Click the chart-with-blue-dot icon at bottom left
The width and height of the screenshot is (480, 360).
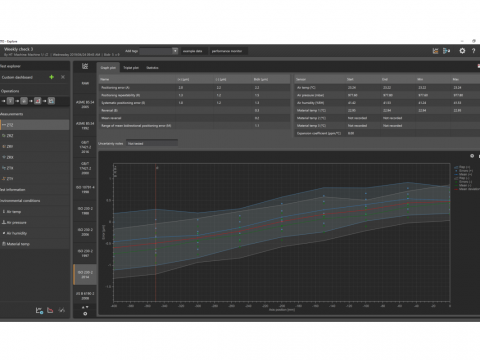[x=39, y=310]
